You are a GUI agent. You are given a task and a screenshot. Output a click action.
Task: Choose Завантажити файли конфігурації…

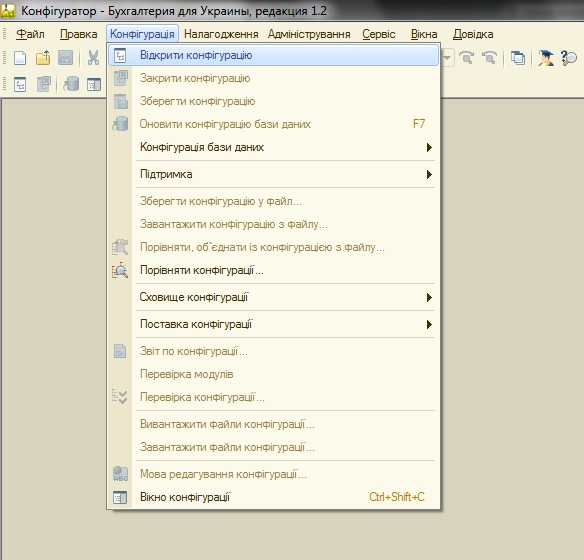point(273,447)
